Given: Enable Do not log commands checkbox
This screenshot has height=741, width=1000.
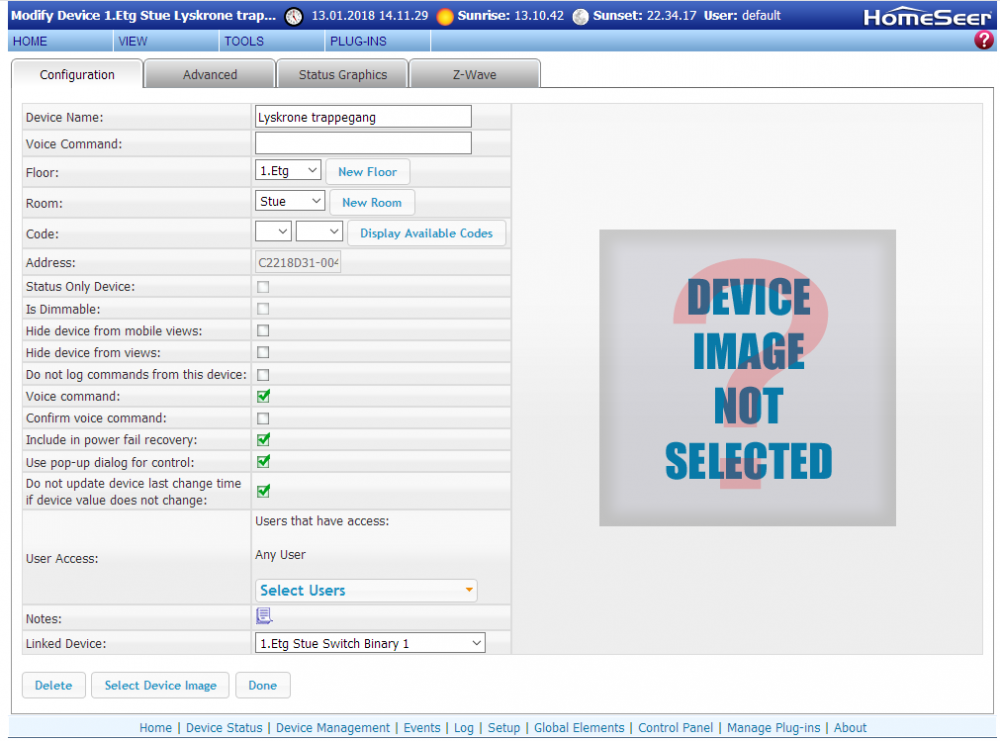Looking at the screenshot, I should [264, 374].
